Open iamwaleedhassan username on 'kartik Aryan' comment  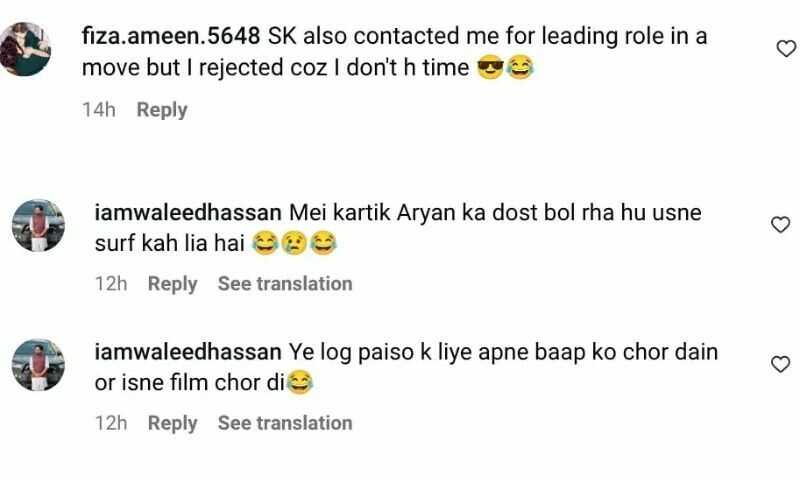tap(187, 213)
